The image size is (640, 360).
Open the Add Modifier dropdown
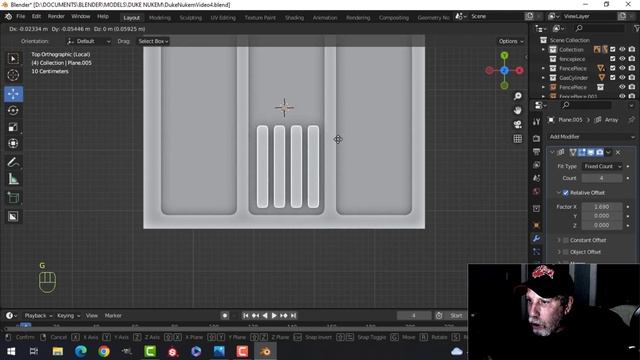point(591,137)
